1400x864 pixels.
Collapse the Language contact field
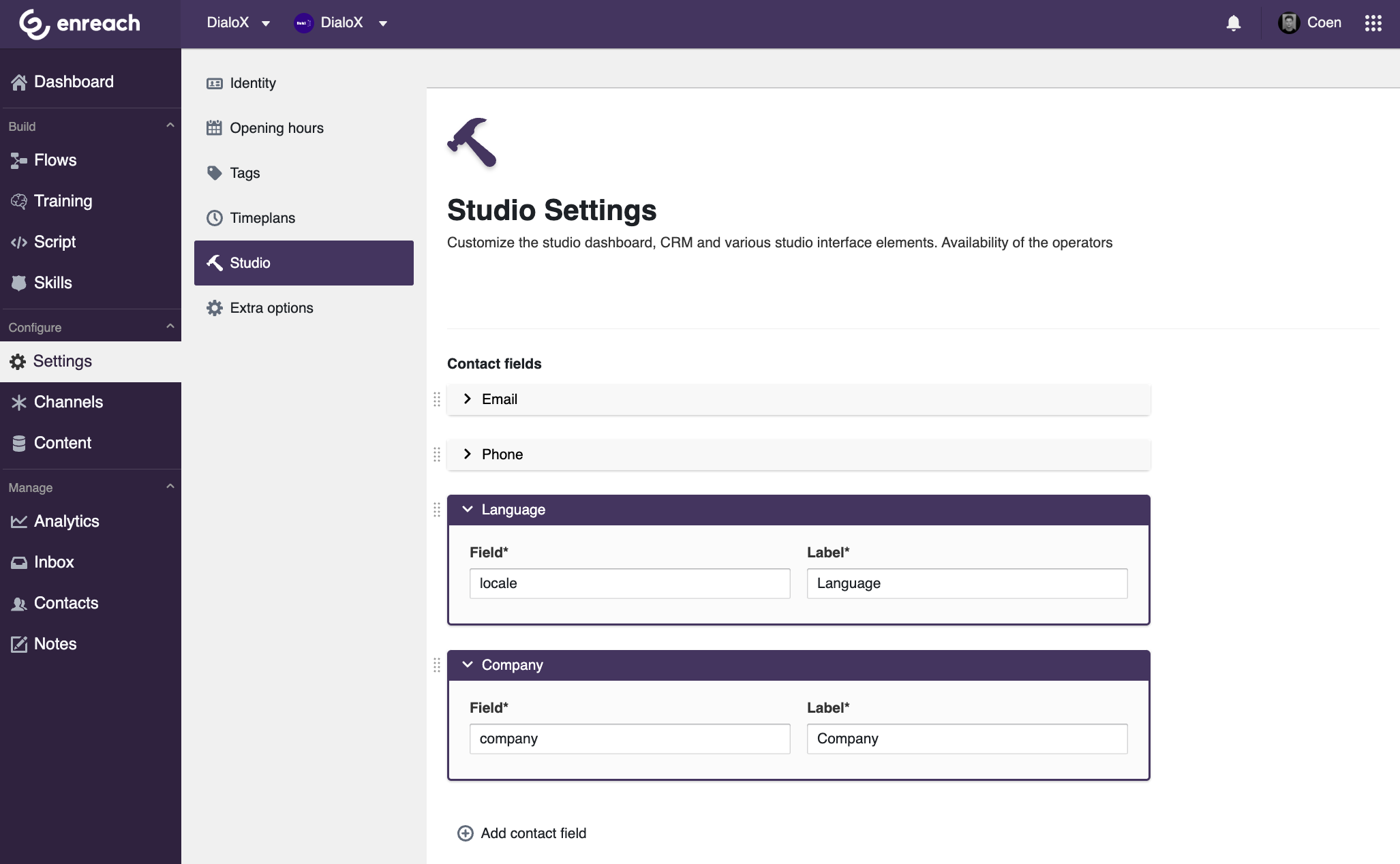point(468,510)
